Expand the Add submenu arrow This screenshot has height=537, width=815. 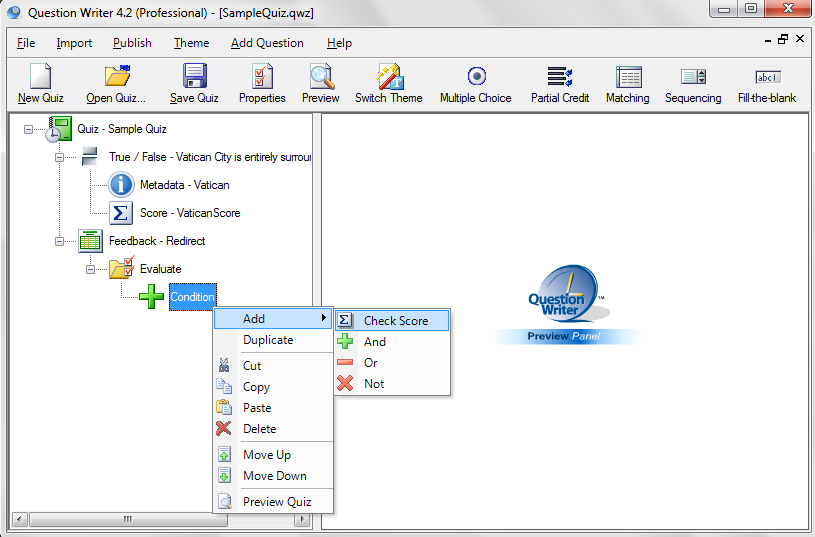(324, 318)
